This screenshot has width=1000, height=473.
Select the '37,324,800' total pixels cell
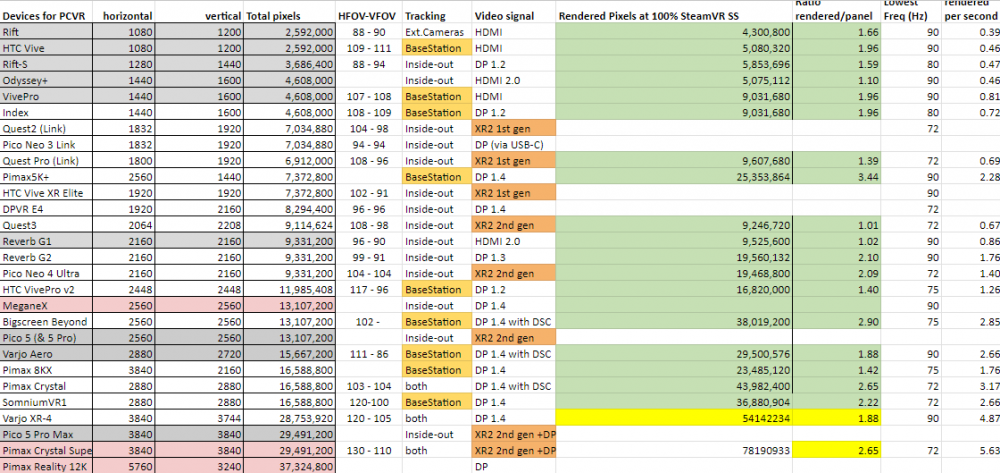[x=289, y=467]
